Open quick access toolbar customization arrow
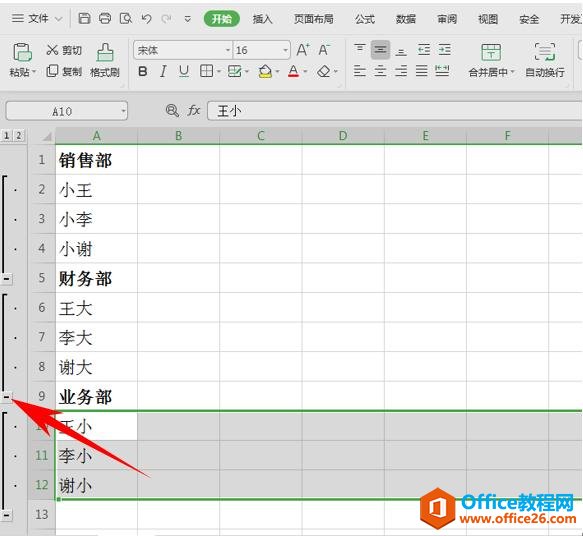The image size is (583, 536). click(x=188, y=19)
